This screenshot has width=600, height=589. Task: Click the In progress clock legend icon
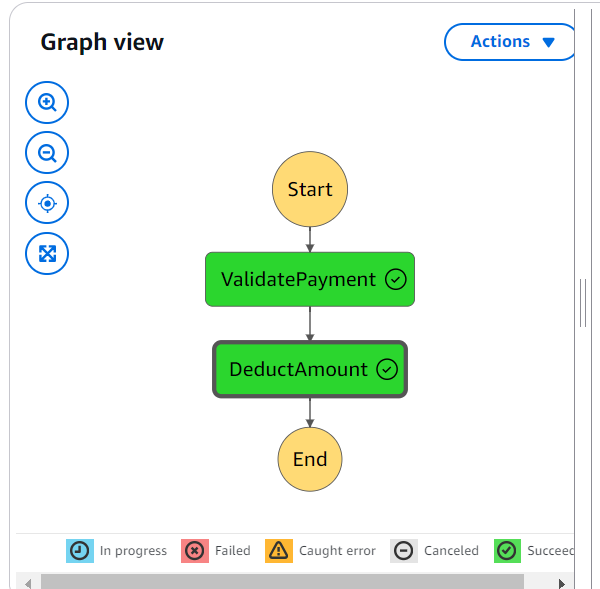(80, 551)
